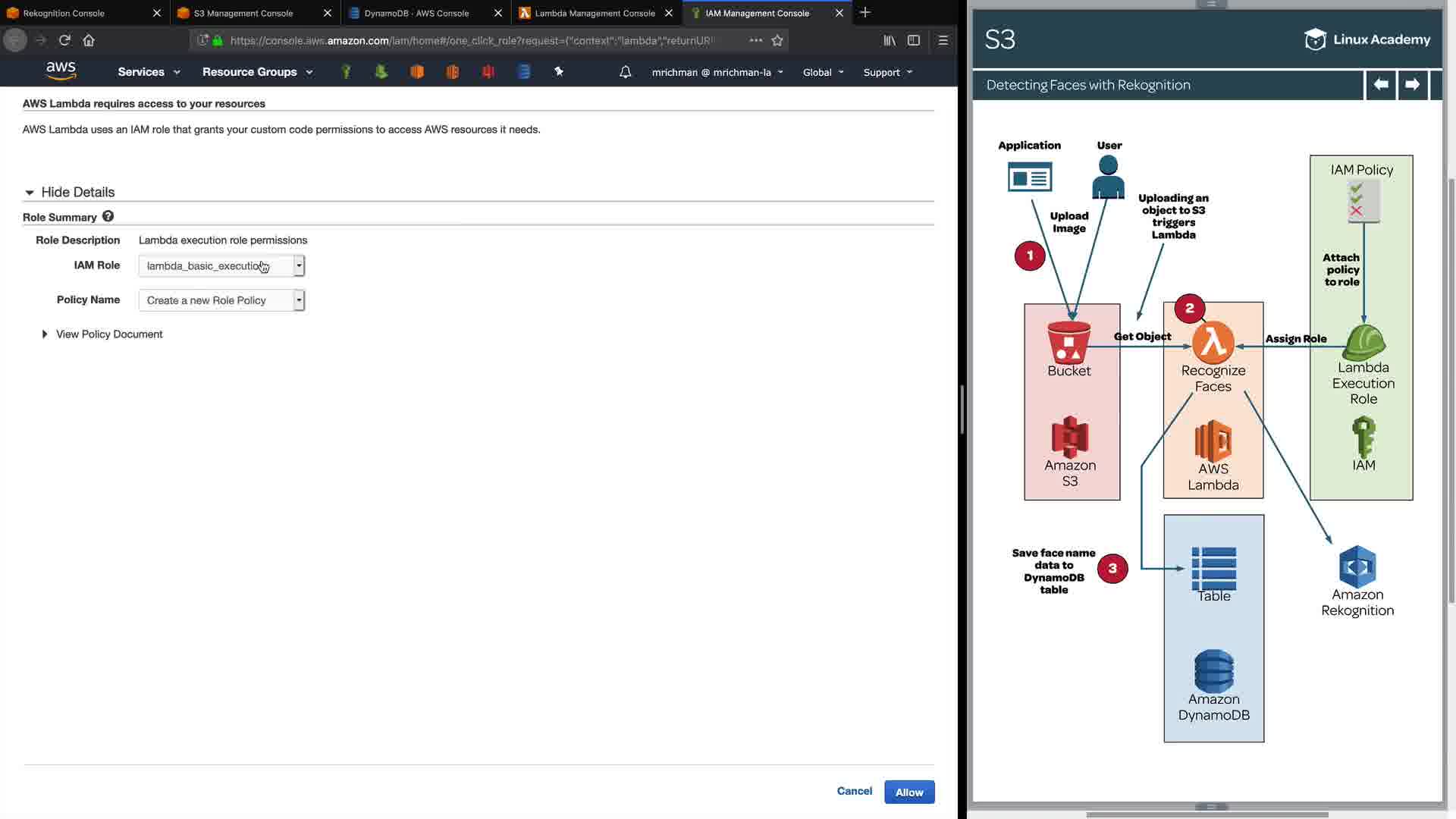Switch to Lambda Management Console tab
This screenshot has width=1456, height=819.
[x=595, y=13]
